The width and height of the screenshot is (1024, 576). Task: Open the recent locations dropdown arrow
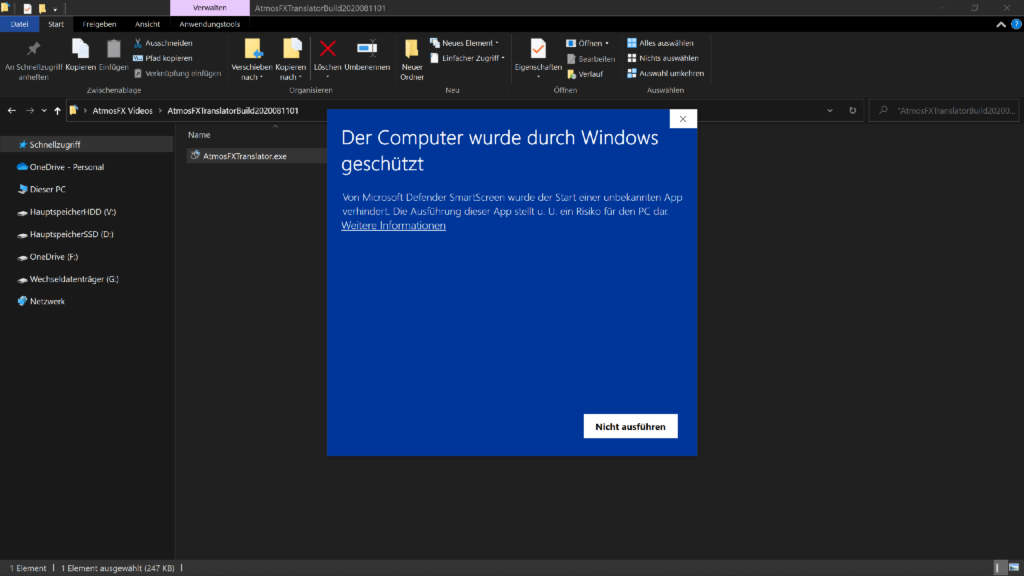[x=44, y=111]
